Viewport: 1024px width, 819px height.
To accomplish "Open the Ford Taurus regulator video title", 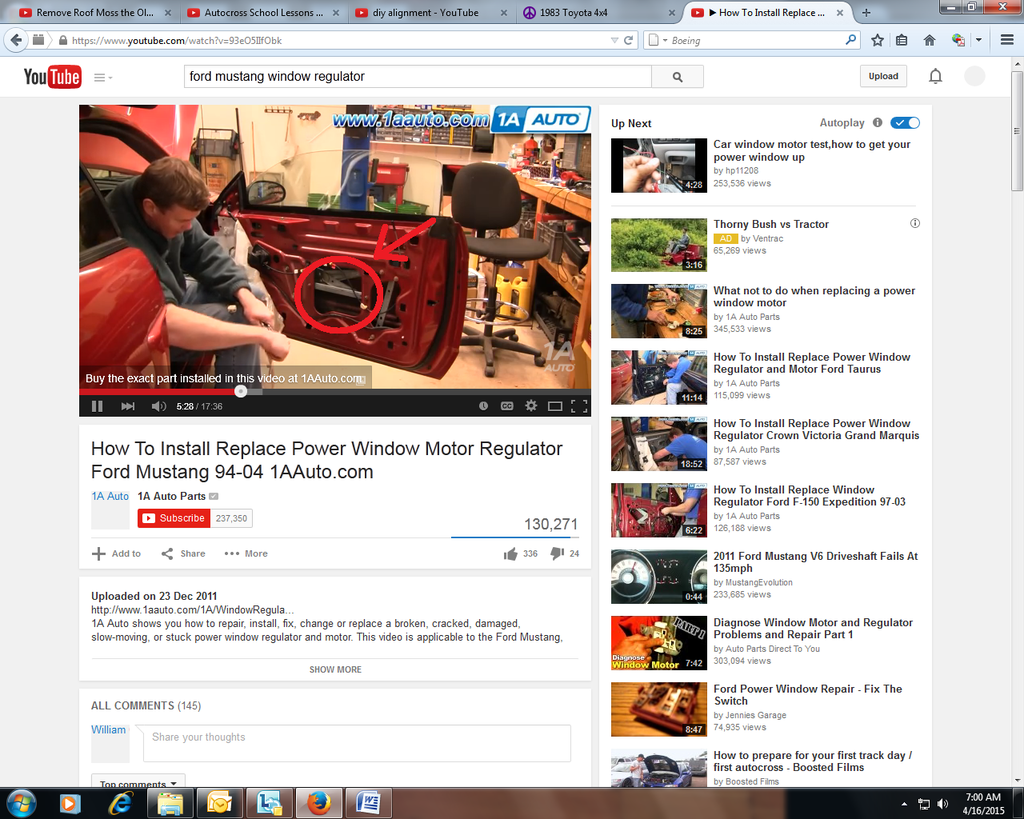I will click(x=812, y=362).
